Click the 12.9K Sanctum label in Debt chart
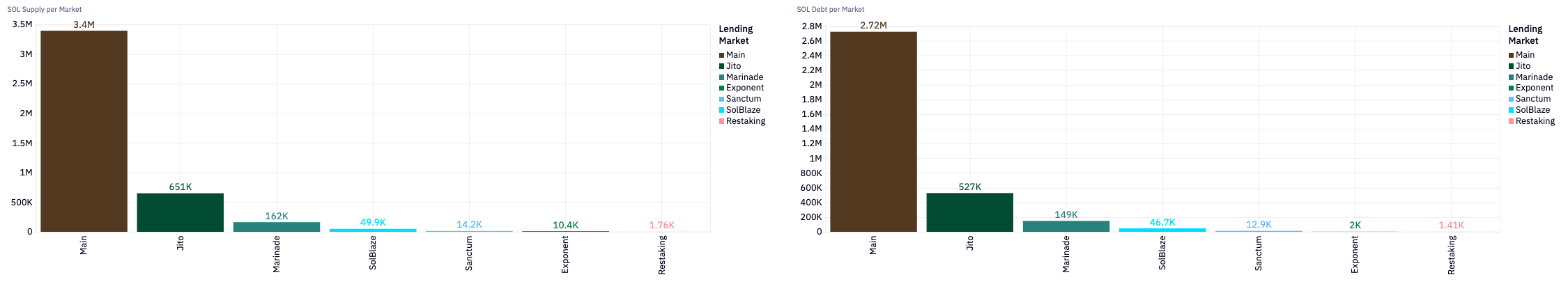Viewport: 1568px width, 291px height. tap(1259, 224)
